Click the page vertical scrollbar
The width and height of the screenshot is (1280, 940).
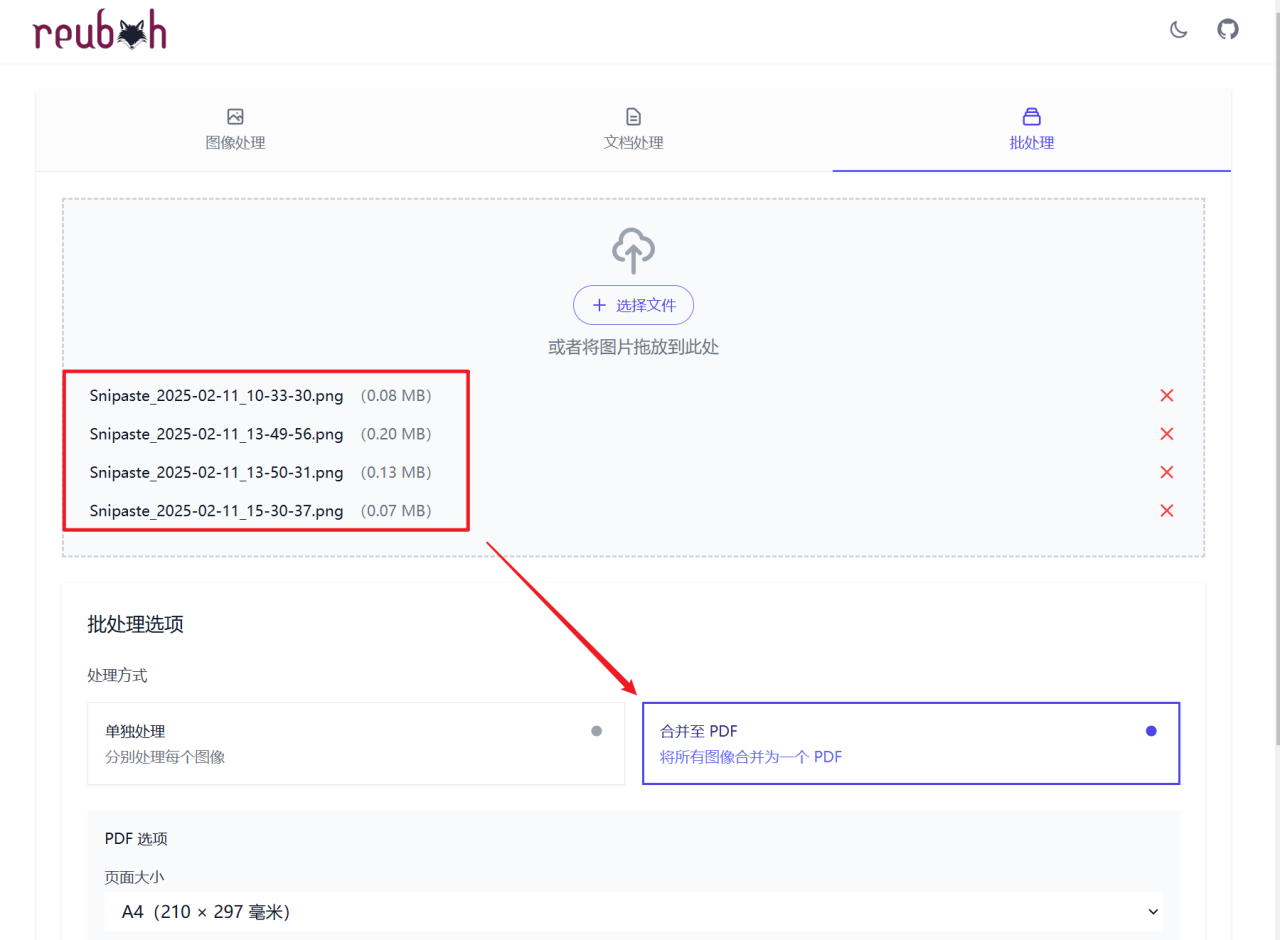[1275, 400]
